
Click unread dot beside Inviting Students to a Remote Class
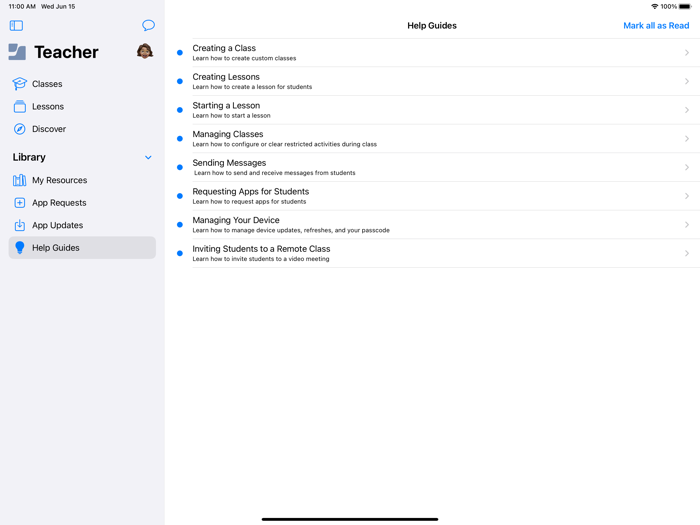(x=179, y=253)
